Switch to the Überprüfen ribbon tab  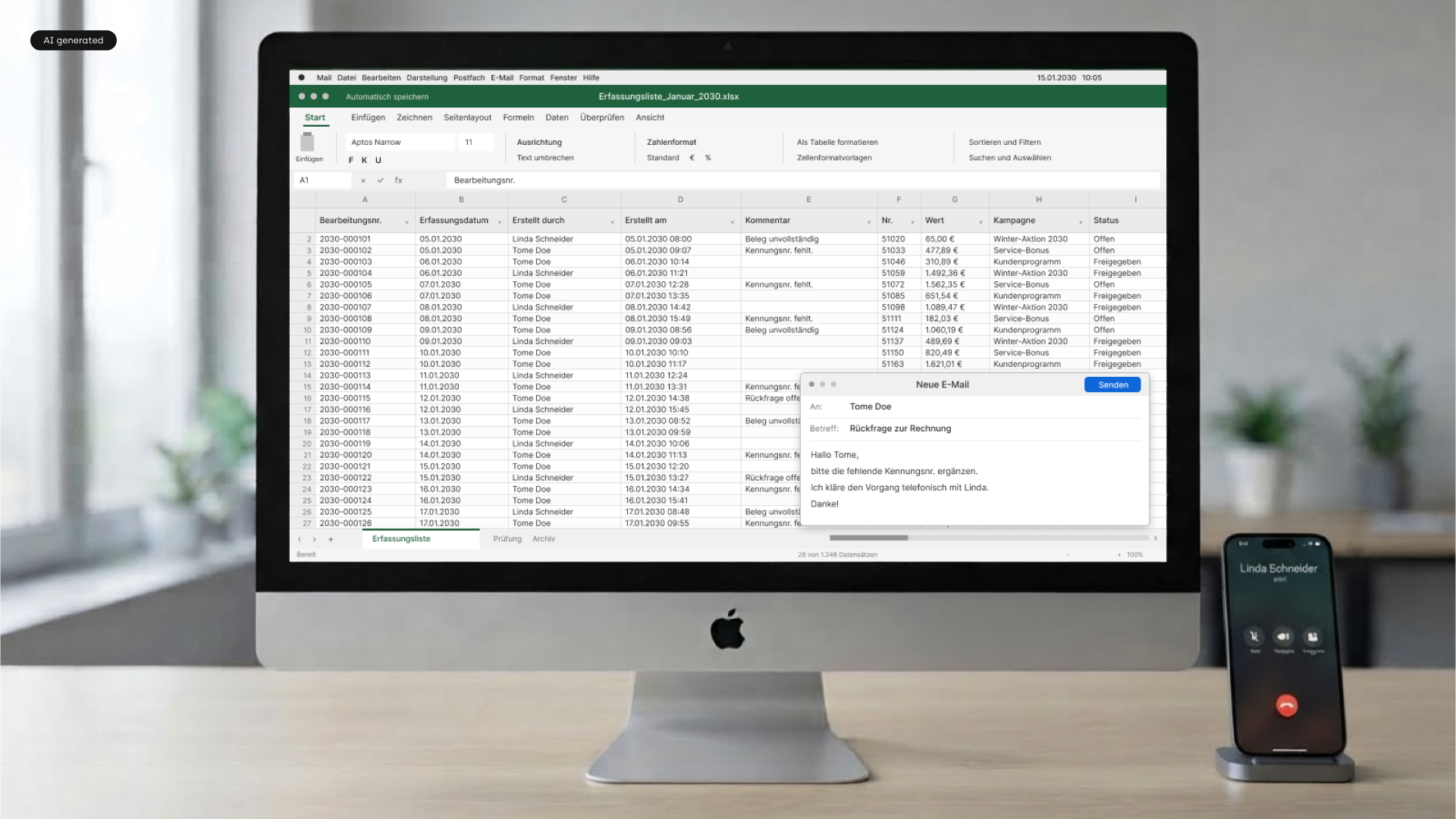pos(602,118)
